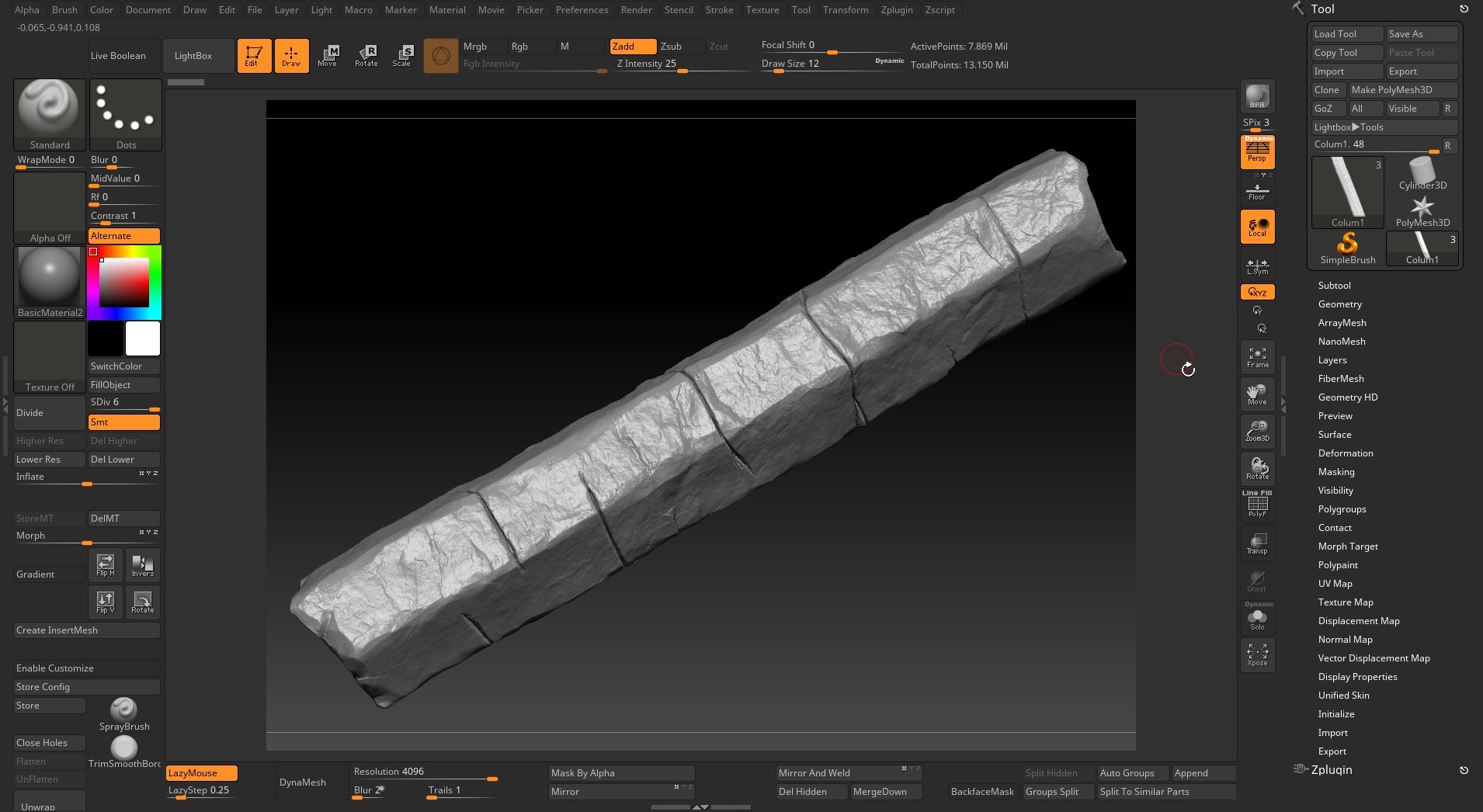The image size is (1483, 812).
Task: Click the Flip V icon
Action: 106,602
